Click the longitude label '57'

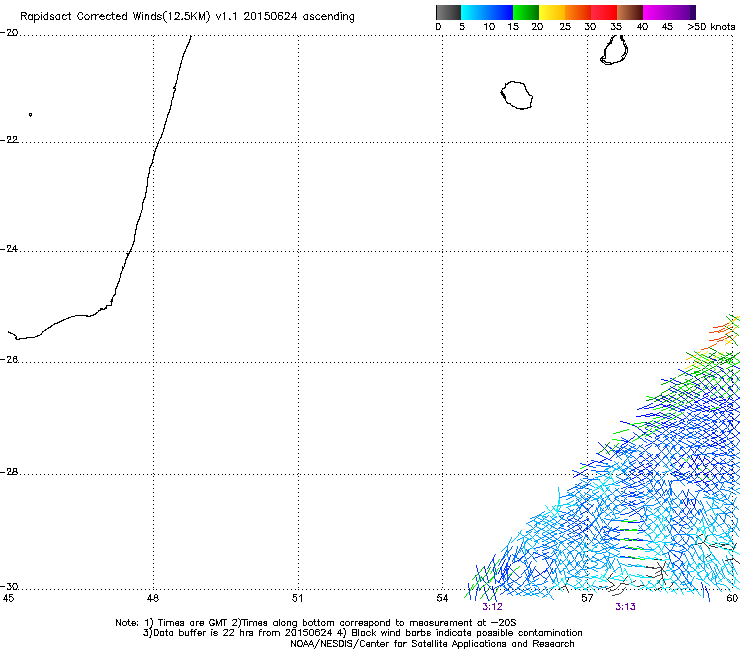587,599
